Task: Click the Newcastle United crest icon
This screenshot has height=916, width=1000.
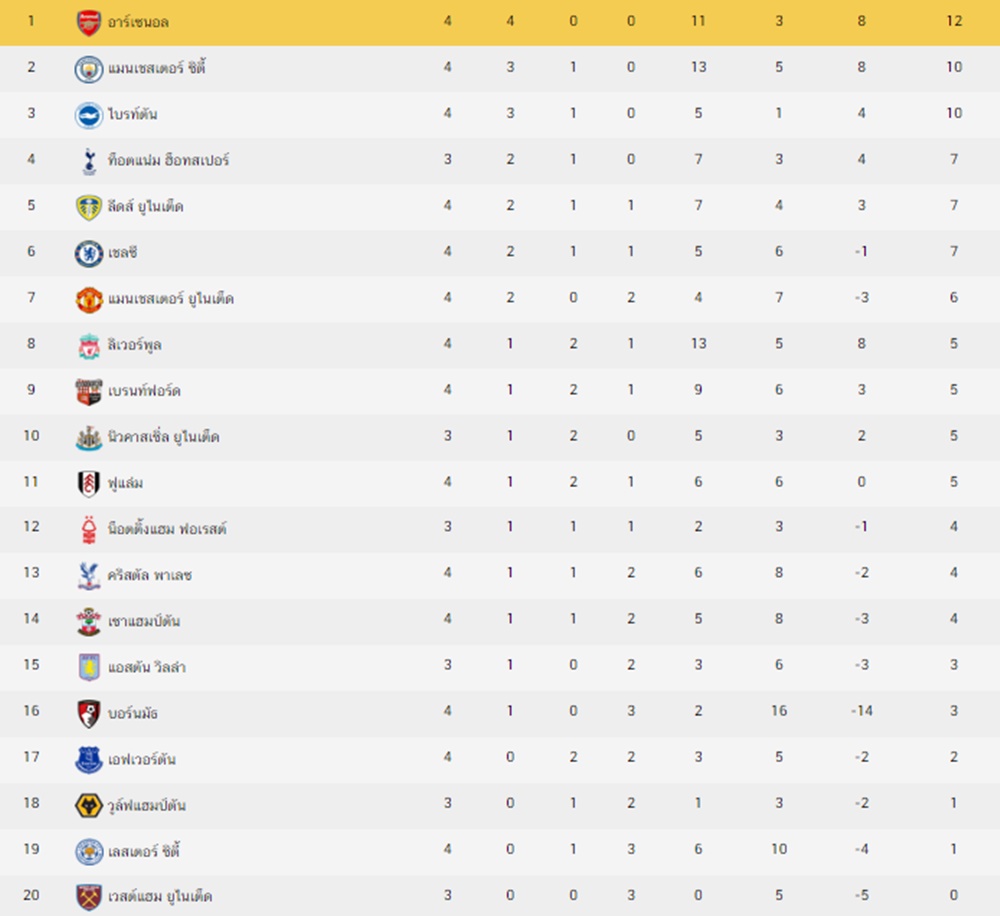Action: tap(89, 437)
